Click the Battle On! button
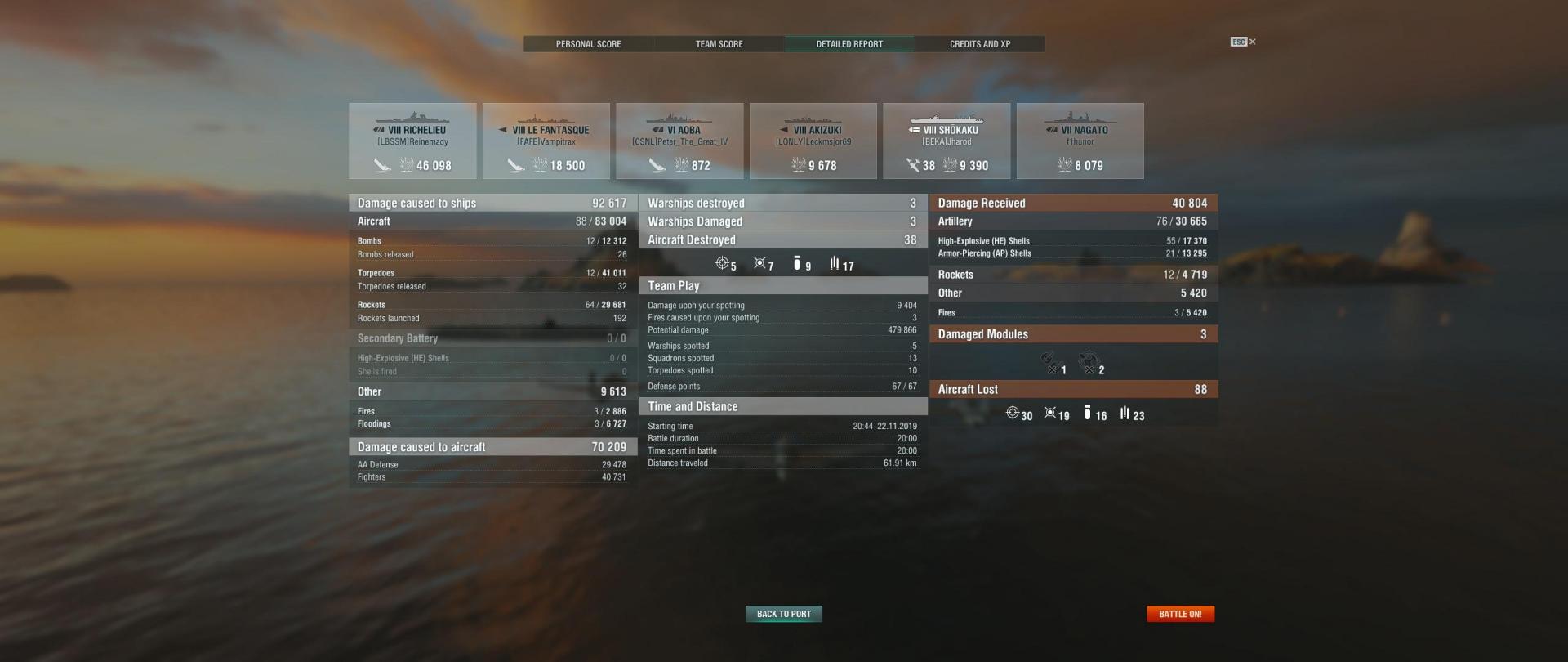1568x662 pixels. tap(1180, 614)
